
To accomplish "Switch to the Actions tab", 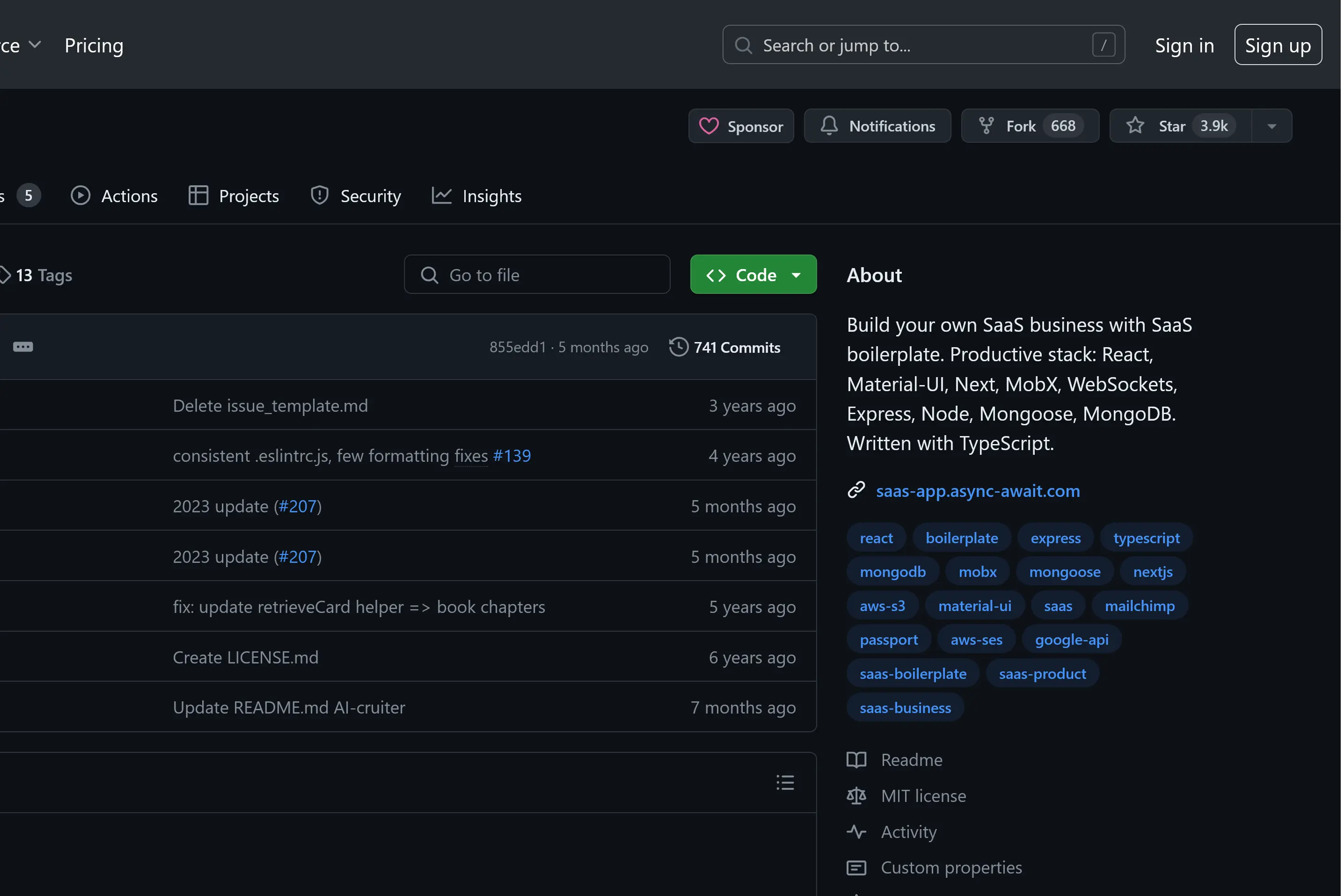I will pyautogui.click(x=114, y=196).
